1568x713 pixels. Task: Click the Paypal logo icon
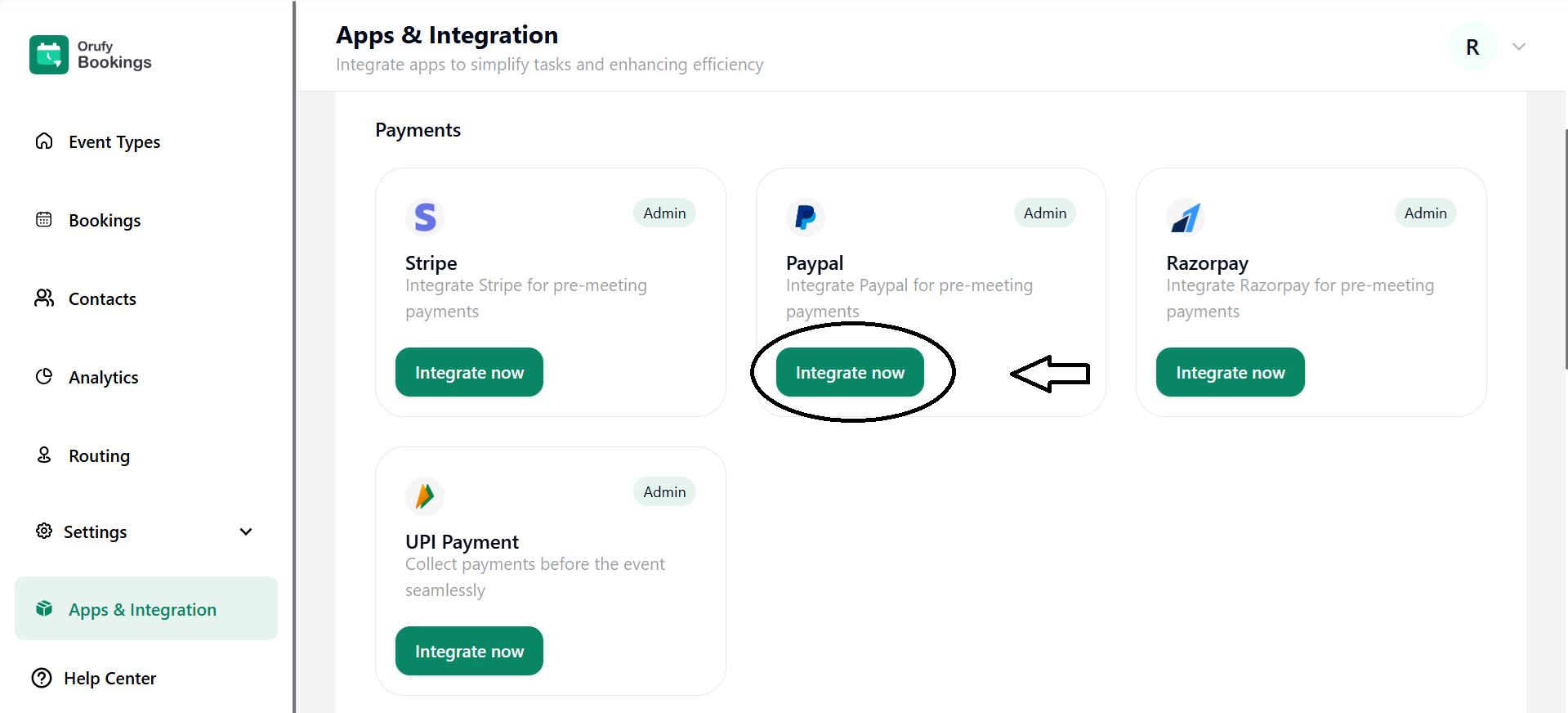coord(805,217)
